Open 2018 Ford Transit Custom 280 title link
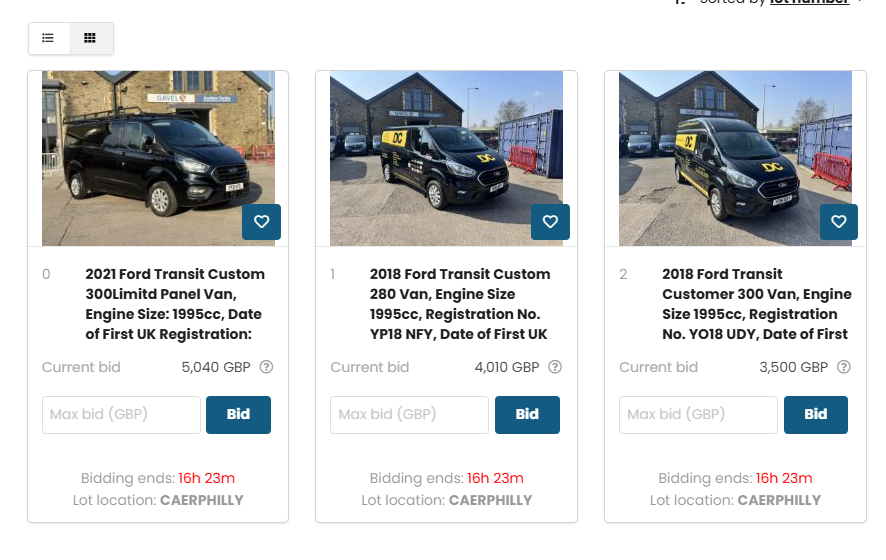Screen dimensions: 886x560 point(460,304)
